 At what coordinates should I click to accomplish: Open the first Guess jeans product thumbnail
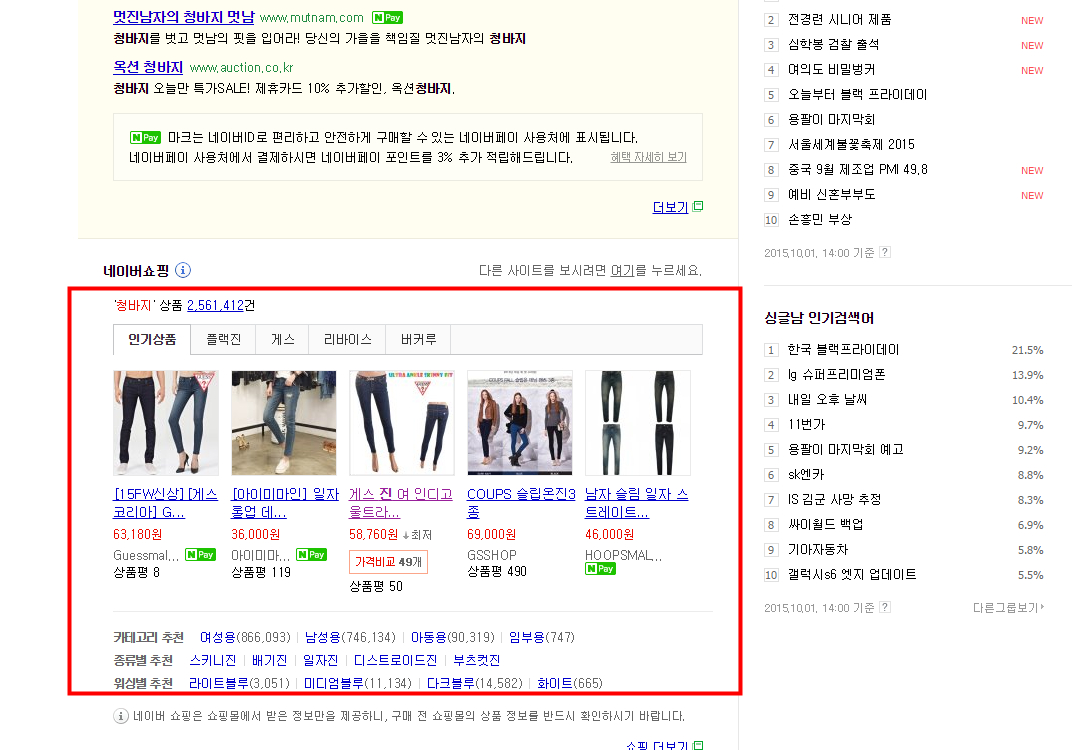[x=165, y=423]
